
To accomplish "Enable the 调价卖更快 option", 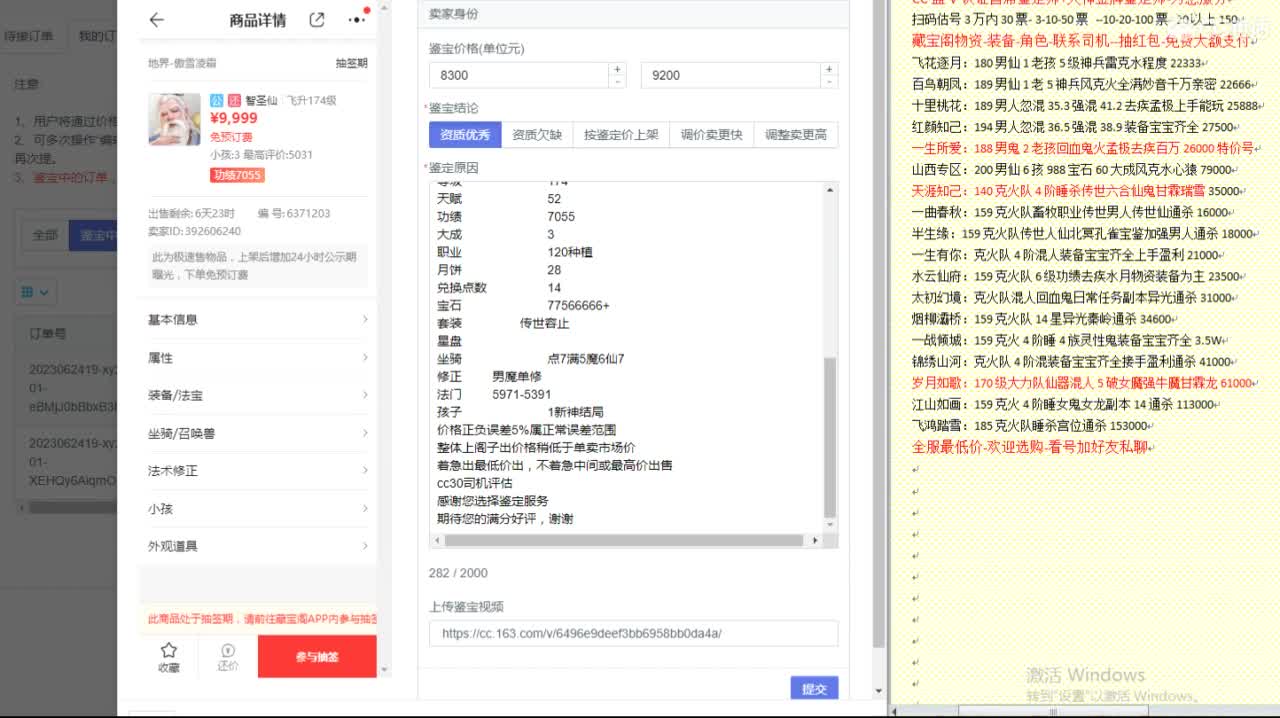I will click(710, 134).
